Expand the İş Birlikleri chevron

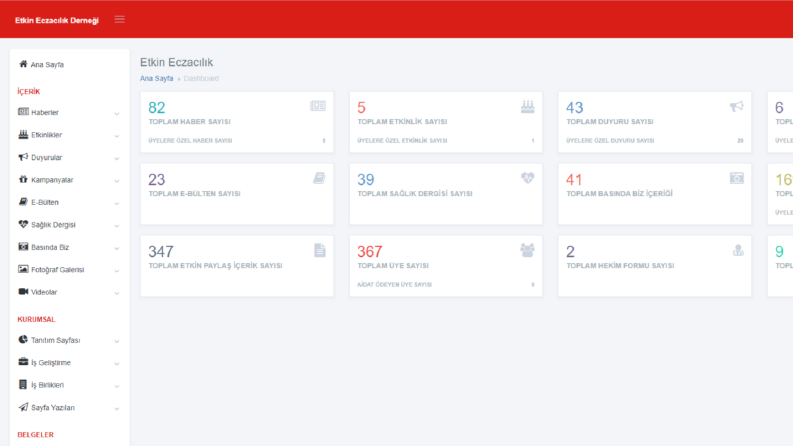click(117, 386)
